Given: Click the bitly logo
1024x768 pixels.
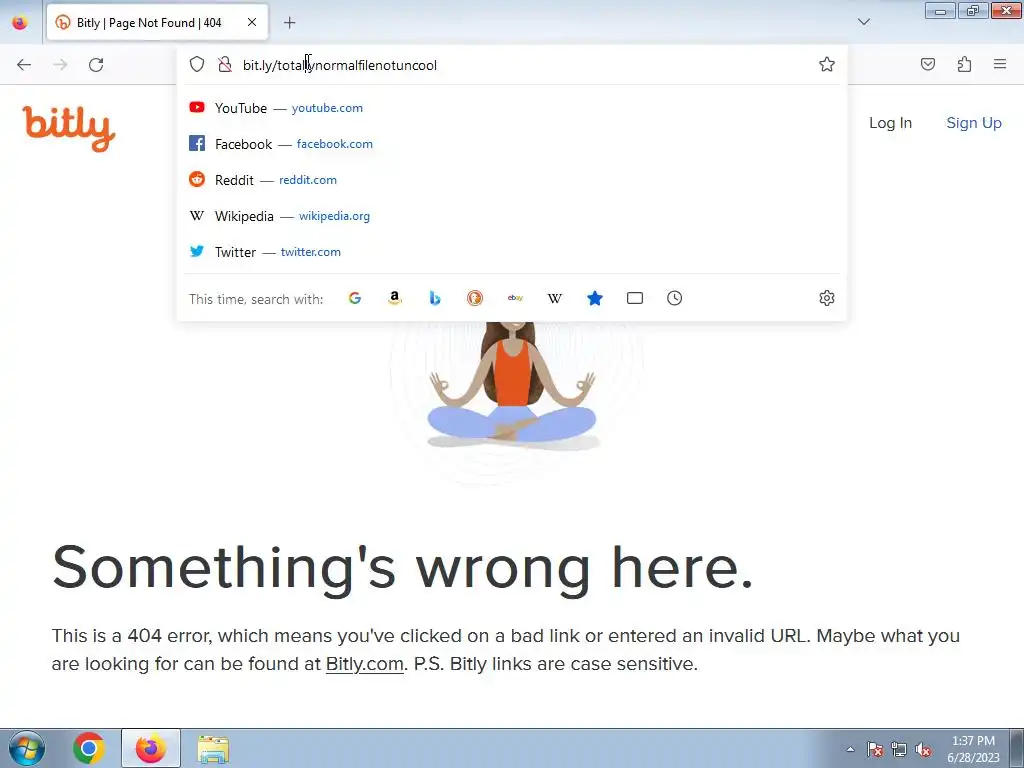Looking at the screenshot, I should [69, 129].
